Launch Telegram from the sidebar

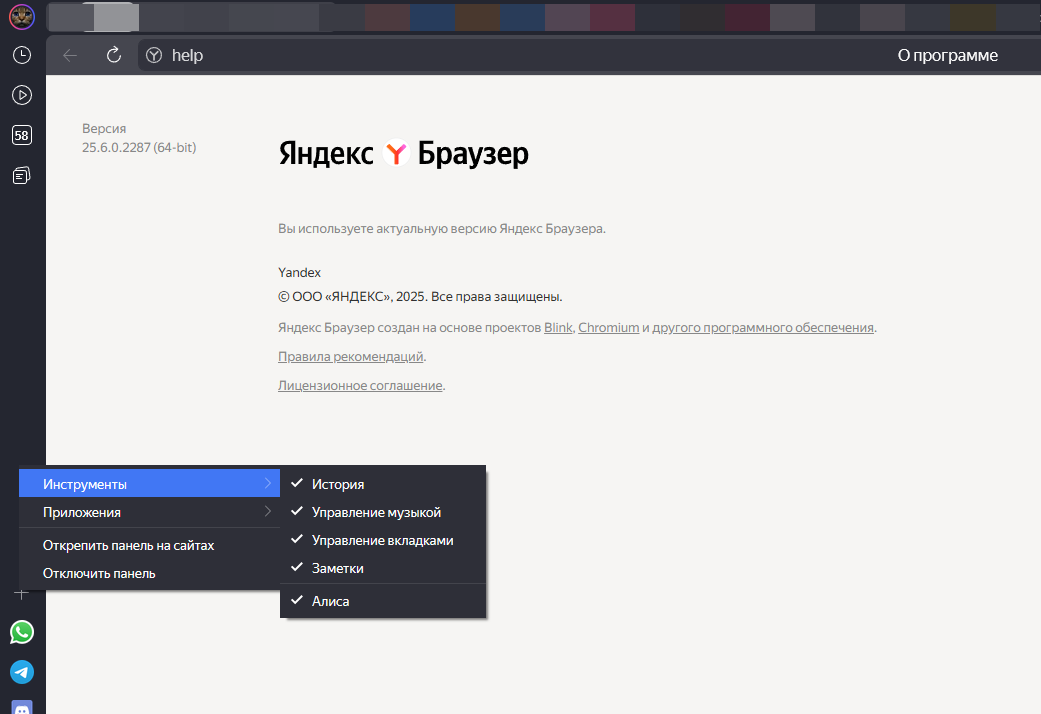pyautogui.click(x=22, y=672)
